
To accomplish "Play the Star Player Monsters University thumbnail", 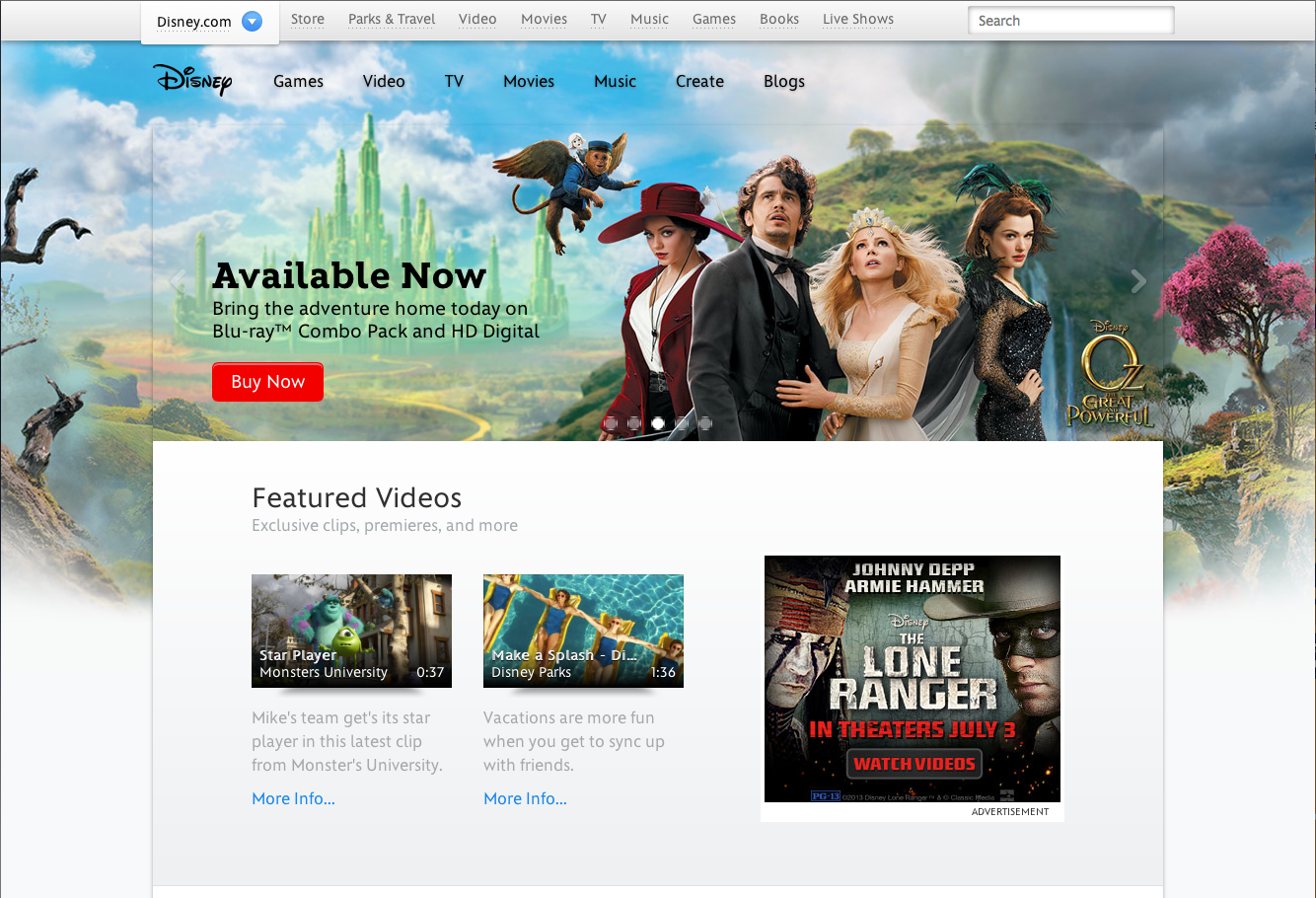I will [x=351, y=631].
